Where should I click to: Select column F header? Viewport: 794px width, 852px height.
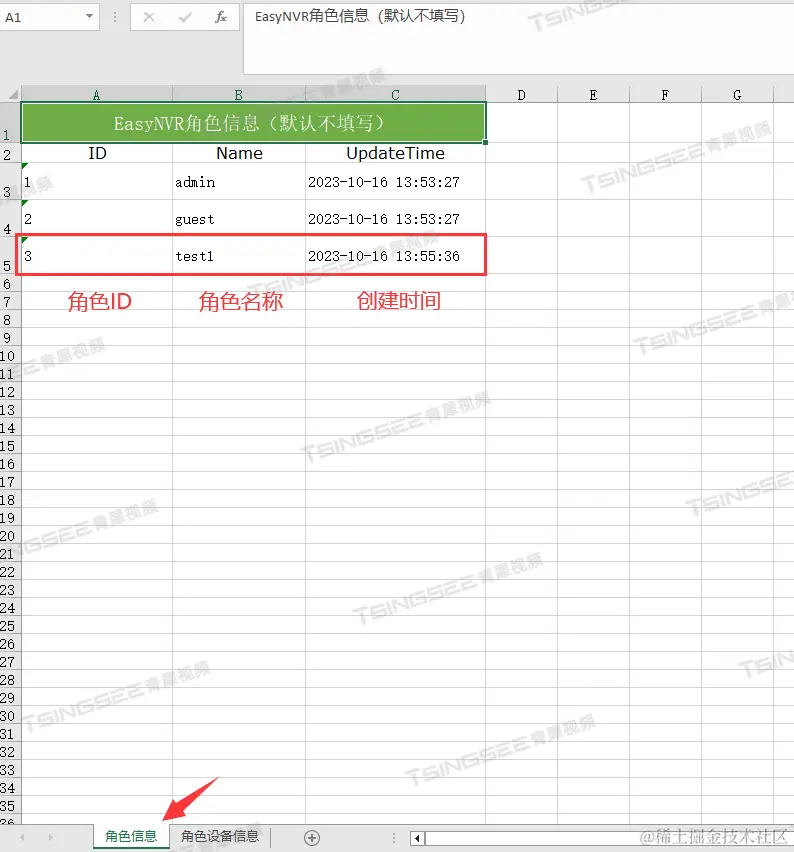[665, 95]
